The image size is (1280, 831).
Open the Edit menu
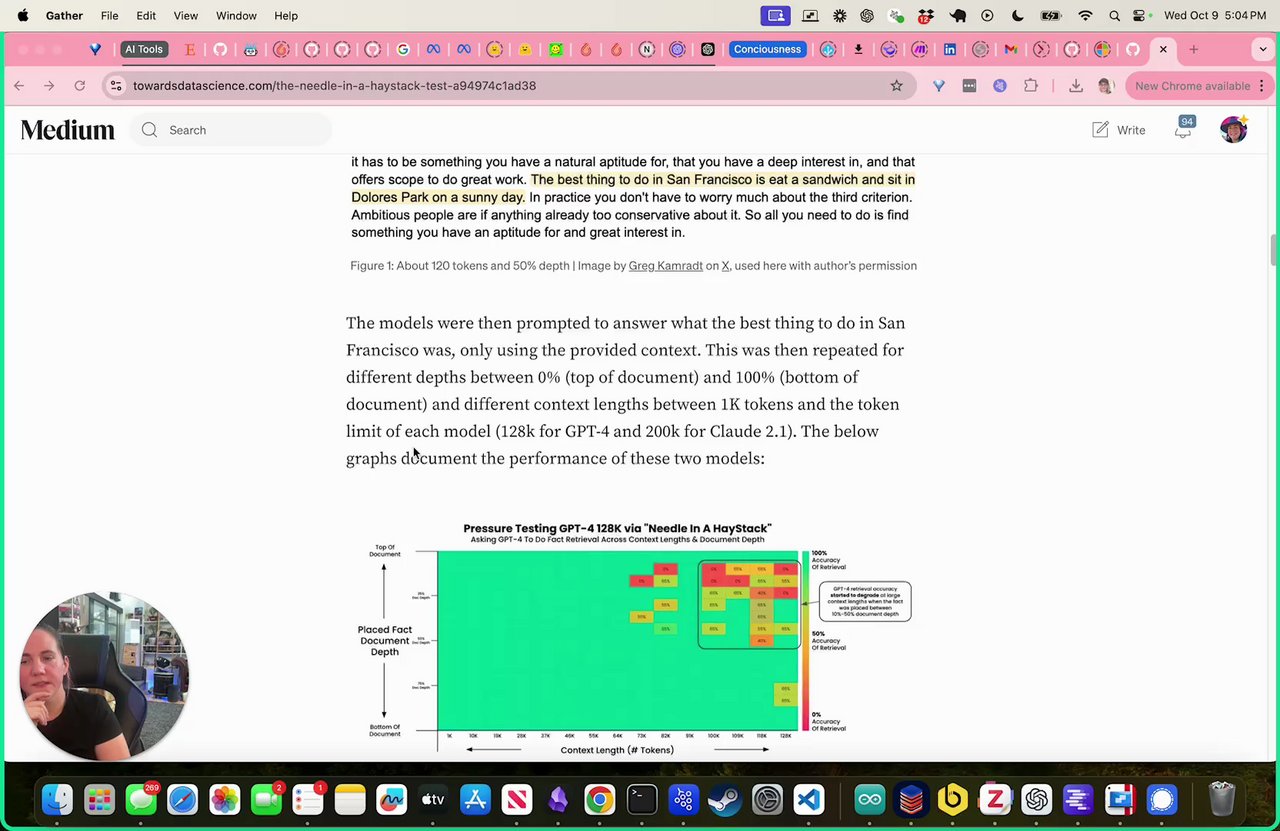tap(146, 16)
